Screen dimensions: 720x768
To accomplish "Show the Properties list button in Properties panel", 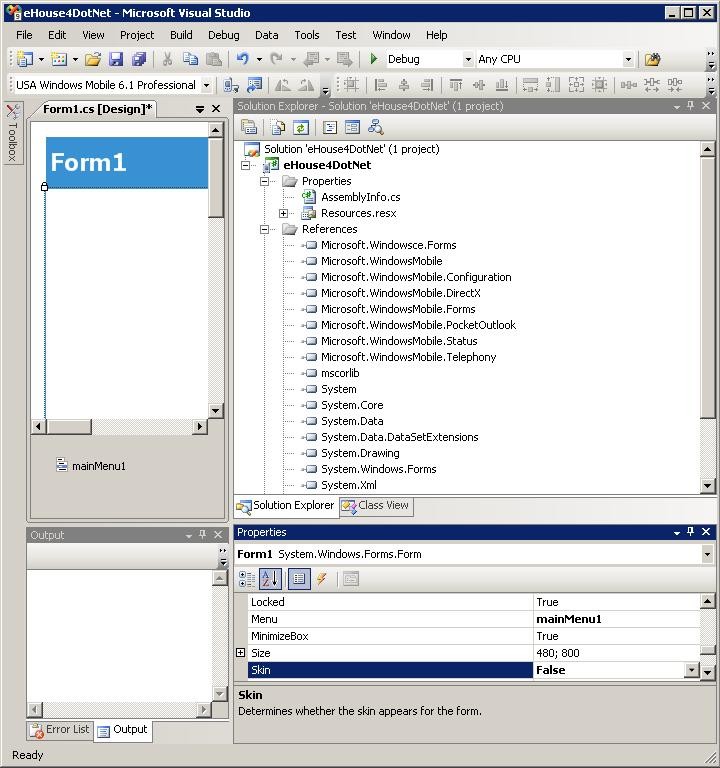I will (x=299, y=579).
